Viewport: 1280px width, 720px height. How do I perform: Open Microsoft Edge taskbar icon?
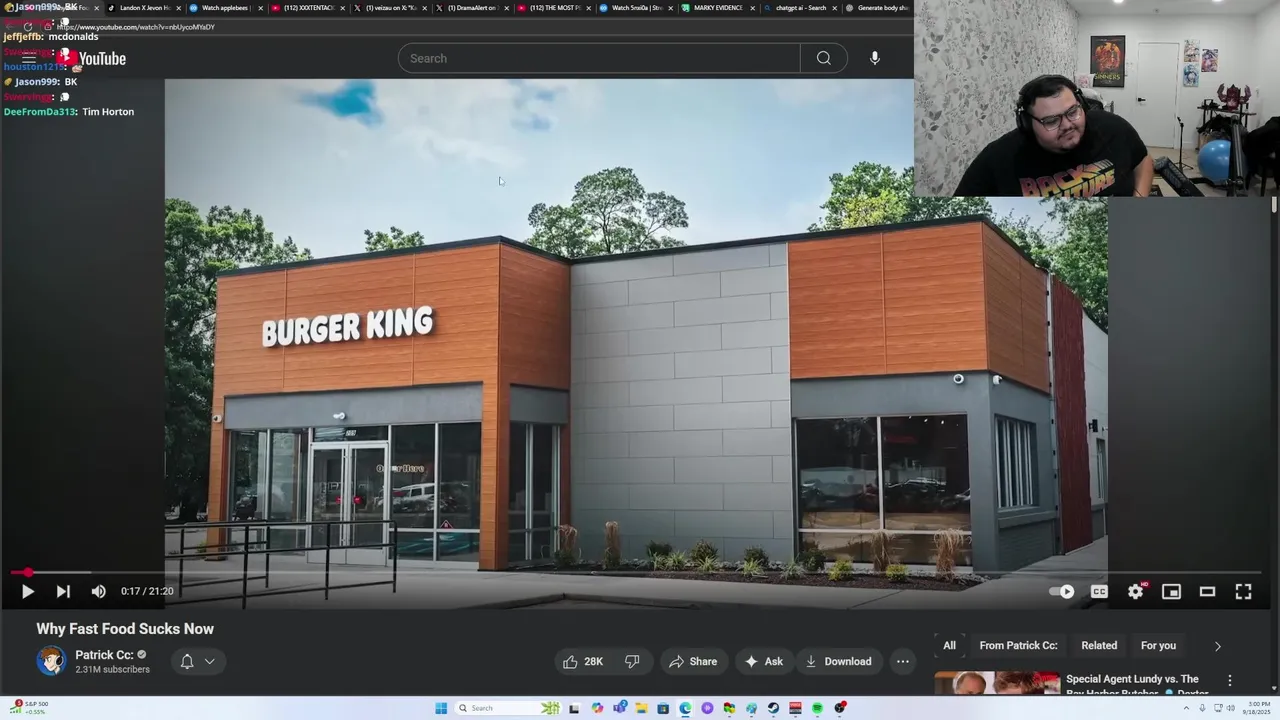click(685, 708)
